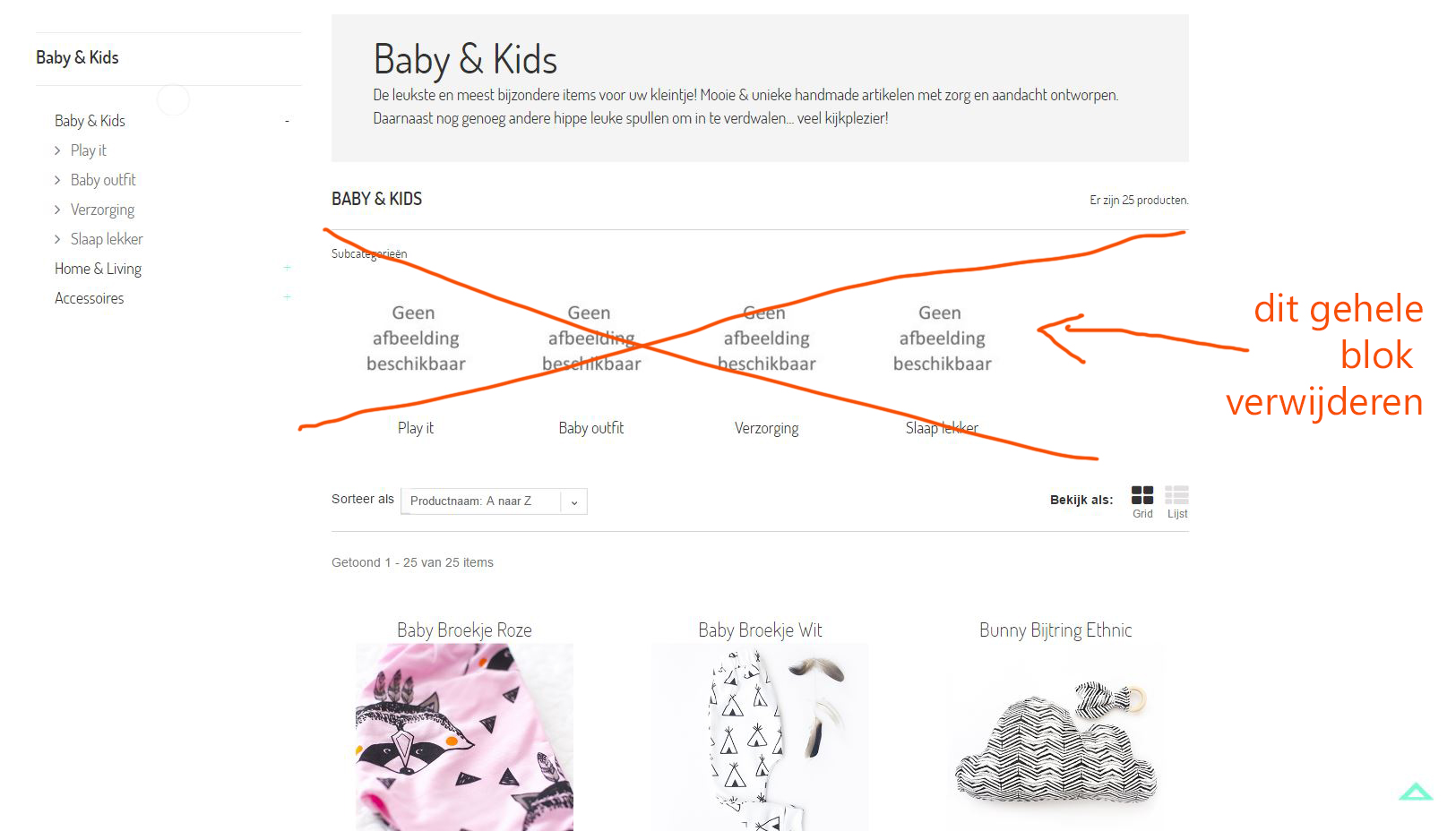Click the Slaap lekker placeholder image
The width and height of the screenshot is (1456, 831).
(942, 338)
